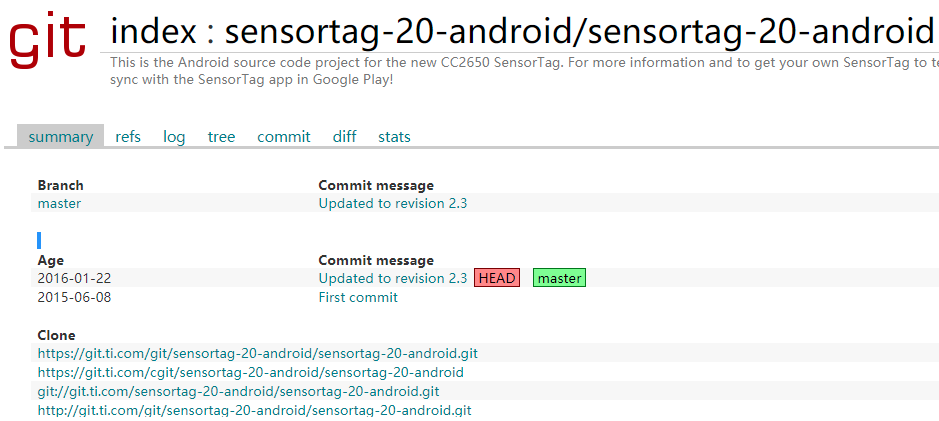Viewport: 939px width, 421px height.
Task: Go to the log tab
Action: [174, 137]
